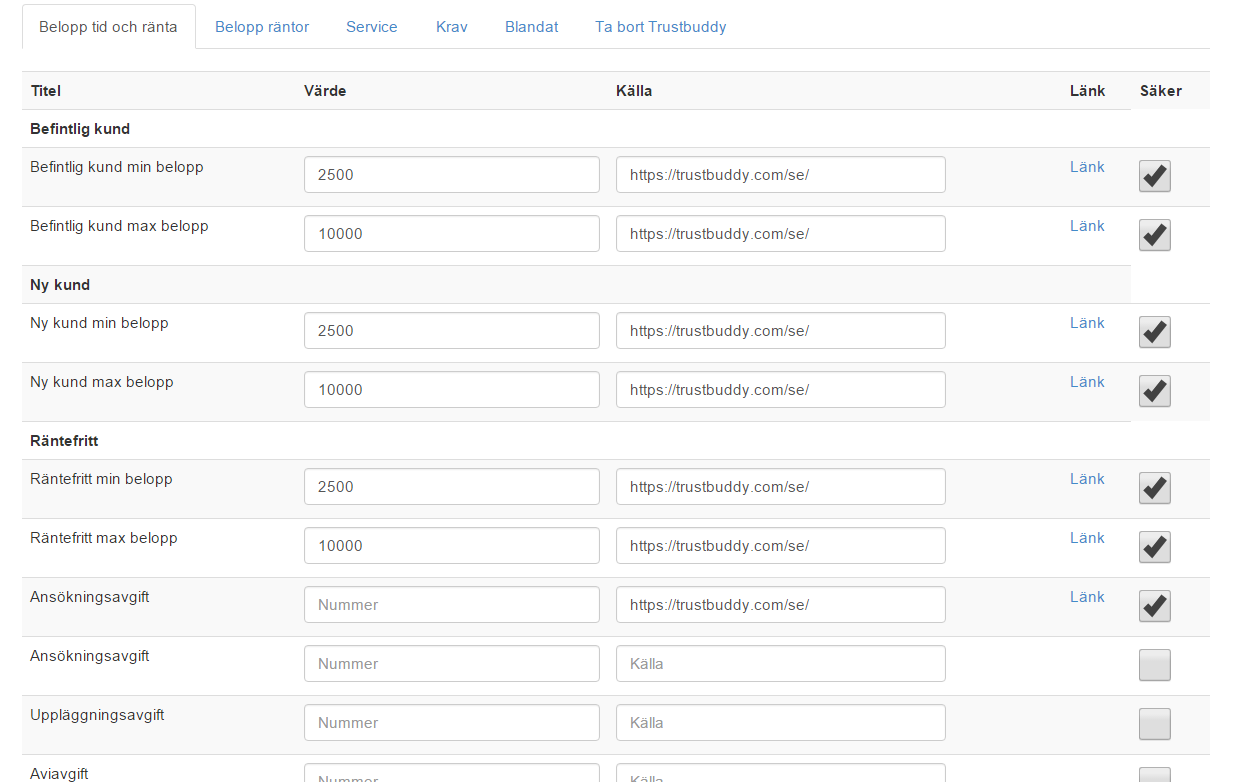Edit Befintlig kund max belopp value field

click(x=451, y=234)
